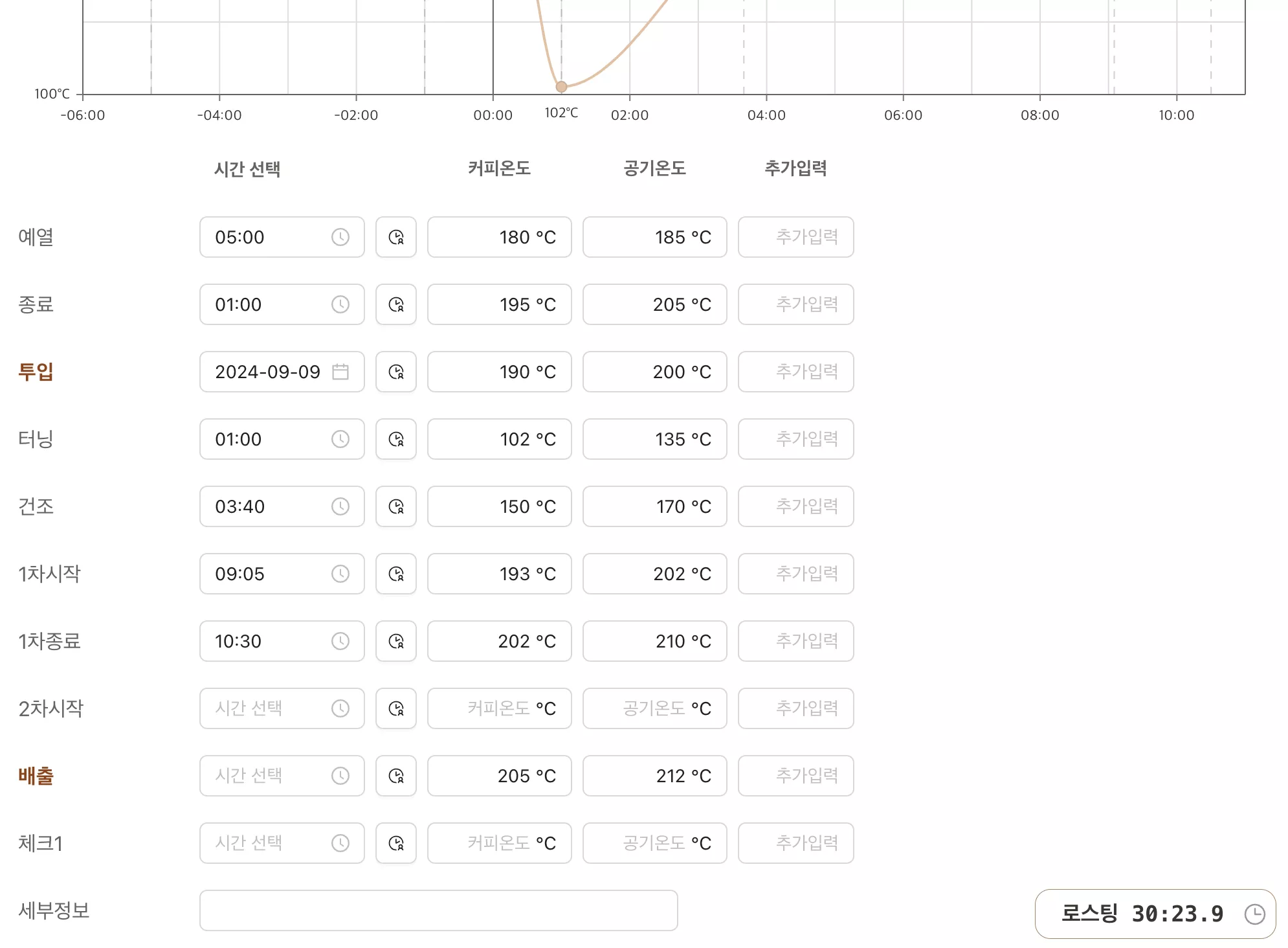Click the 예열 time field showing 05:00
This screenshot has height=948, width=1288.
click(282, 237)
